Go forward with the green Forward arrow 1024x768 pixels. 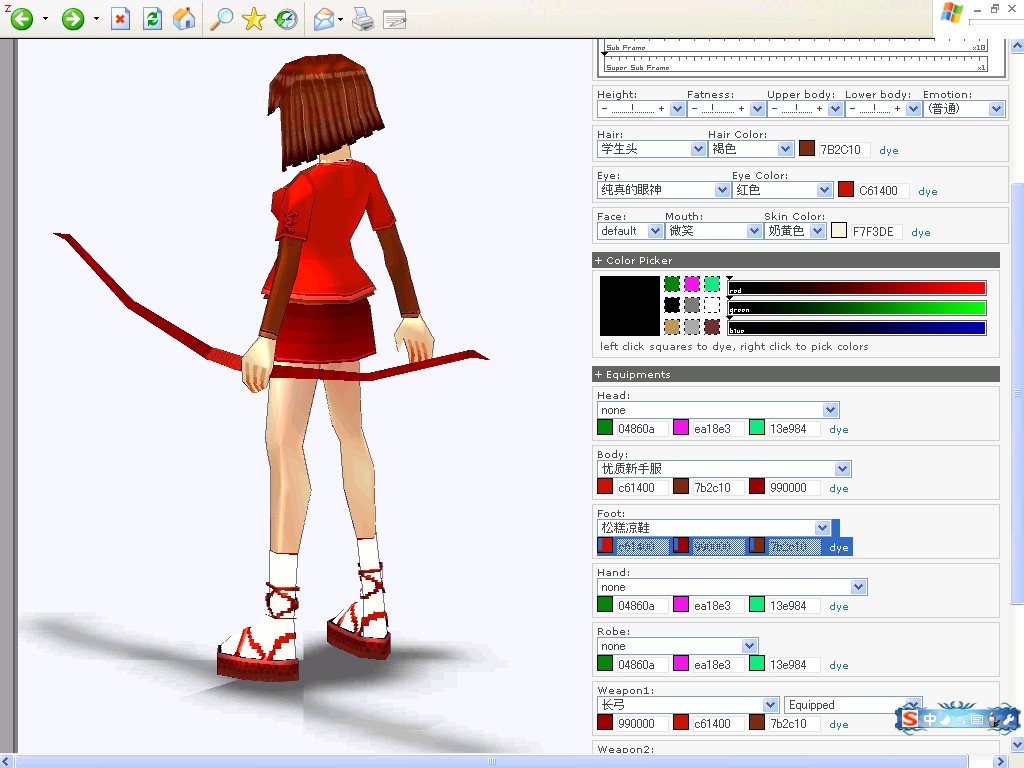tap(72, 18)
